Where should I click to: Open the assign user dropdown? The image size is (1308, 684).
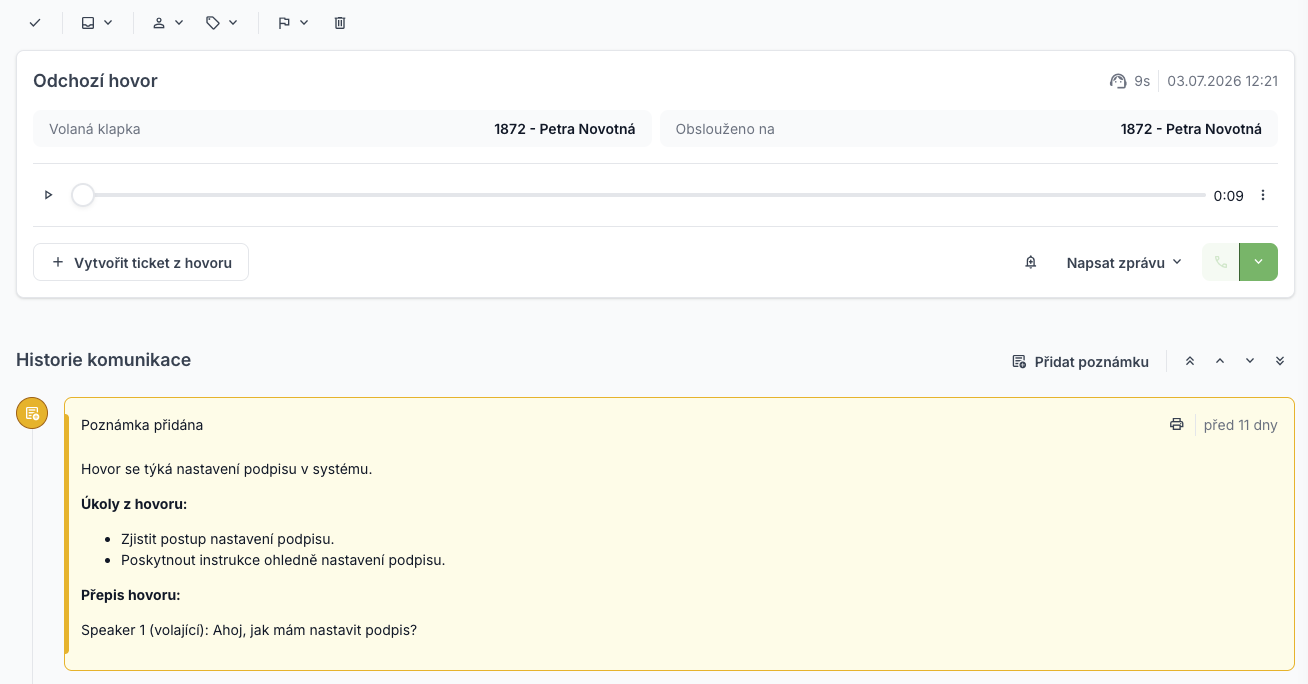pyautogui.click(x=168, y=22)
